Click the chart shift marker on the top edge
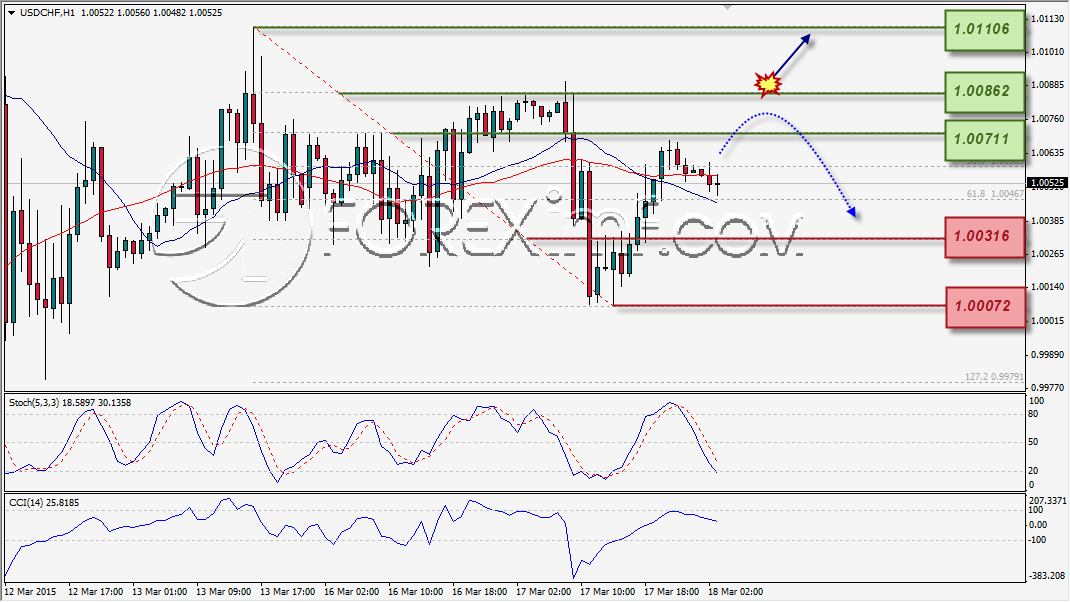Screen dimensions: 1070x602 click(727, 8)
